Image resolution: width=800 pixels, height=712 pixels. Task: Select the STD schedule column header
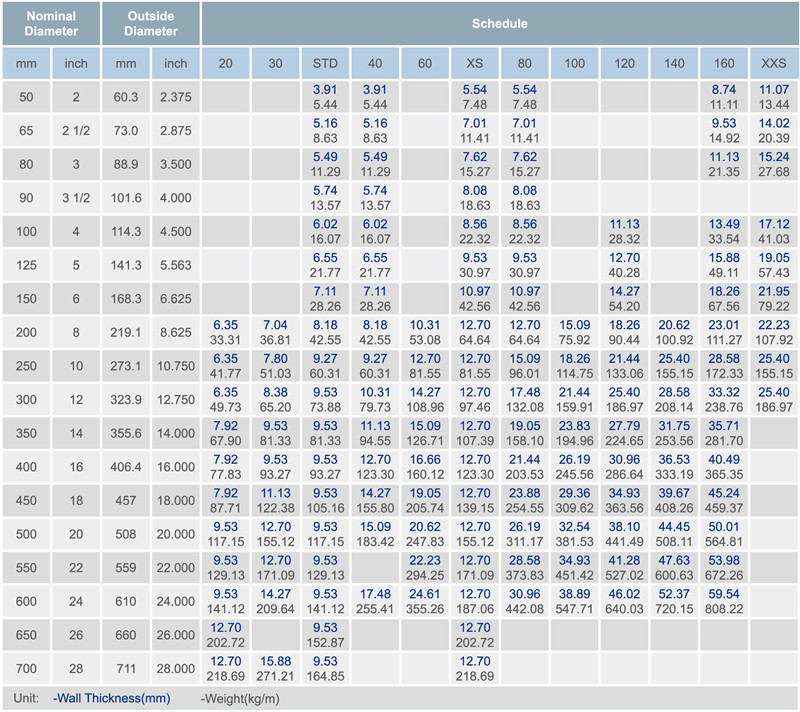coord(325,63)
